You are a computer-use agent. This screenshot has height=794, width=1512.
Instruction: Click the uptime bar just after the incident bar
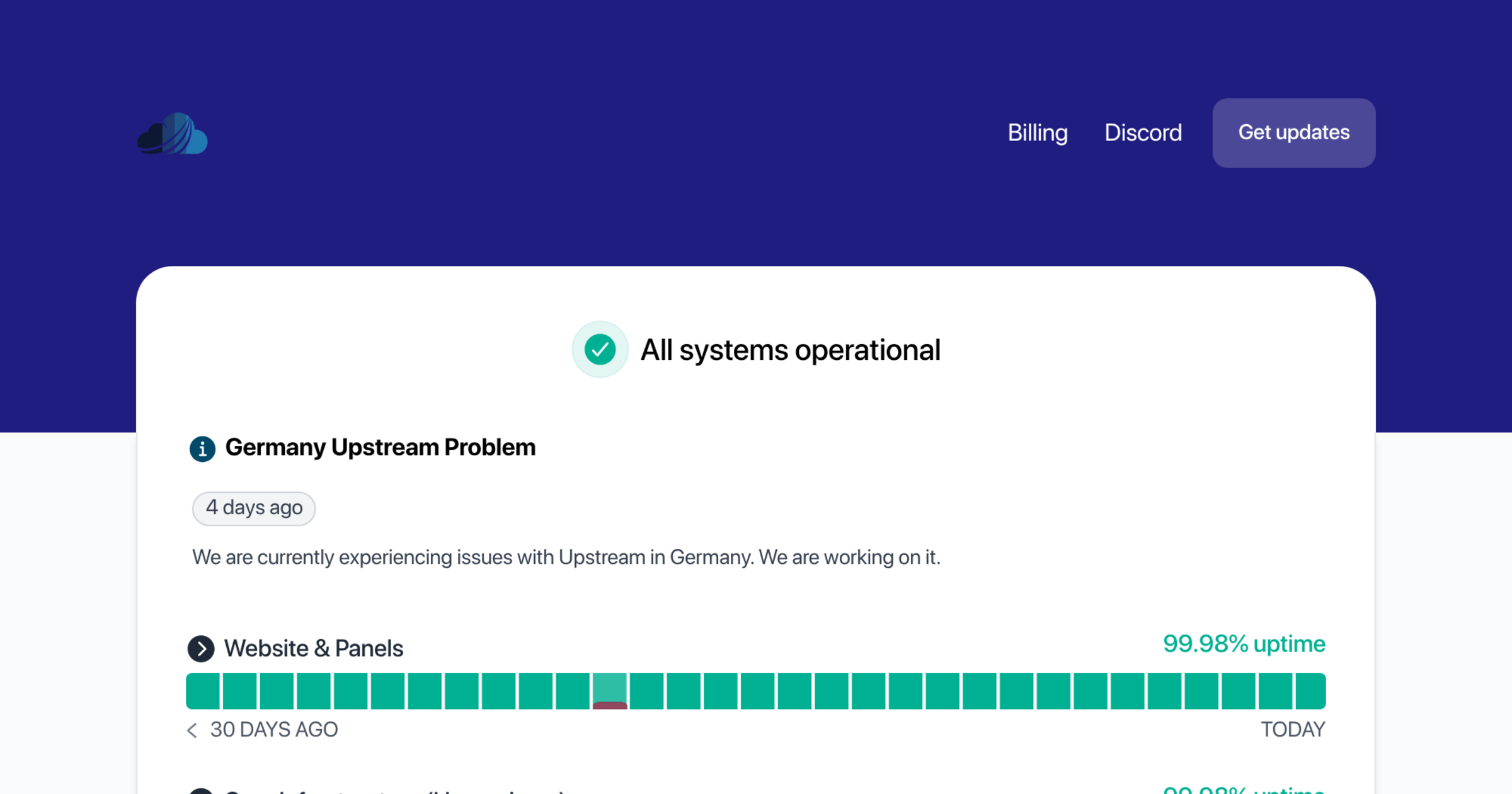(646, 691)
